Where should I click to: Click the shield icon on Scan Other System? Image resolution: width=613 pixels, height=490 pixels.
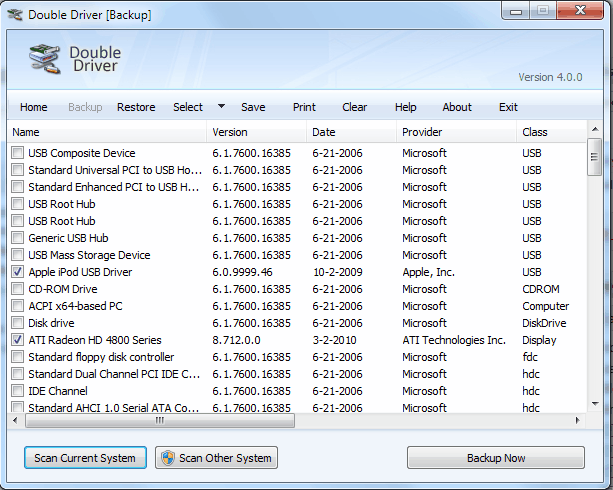point(168,458)
